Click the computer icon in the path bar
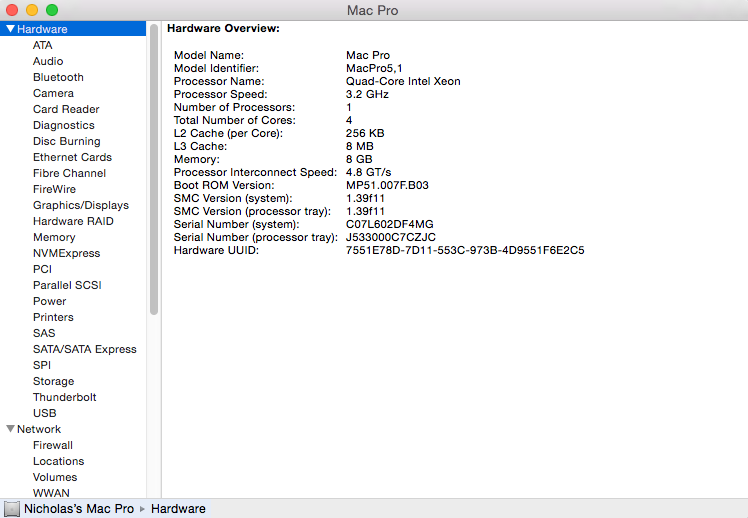748x518 pixels. 12,509
